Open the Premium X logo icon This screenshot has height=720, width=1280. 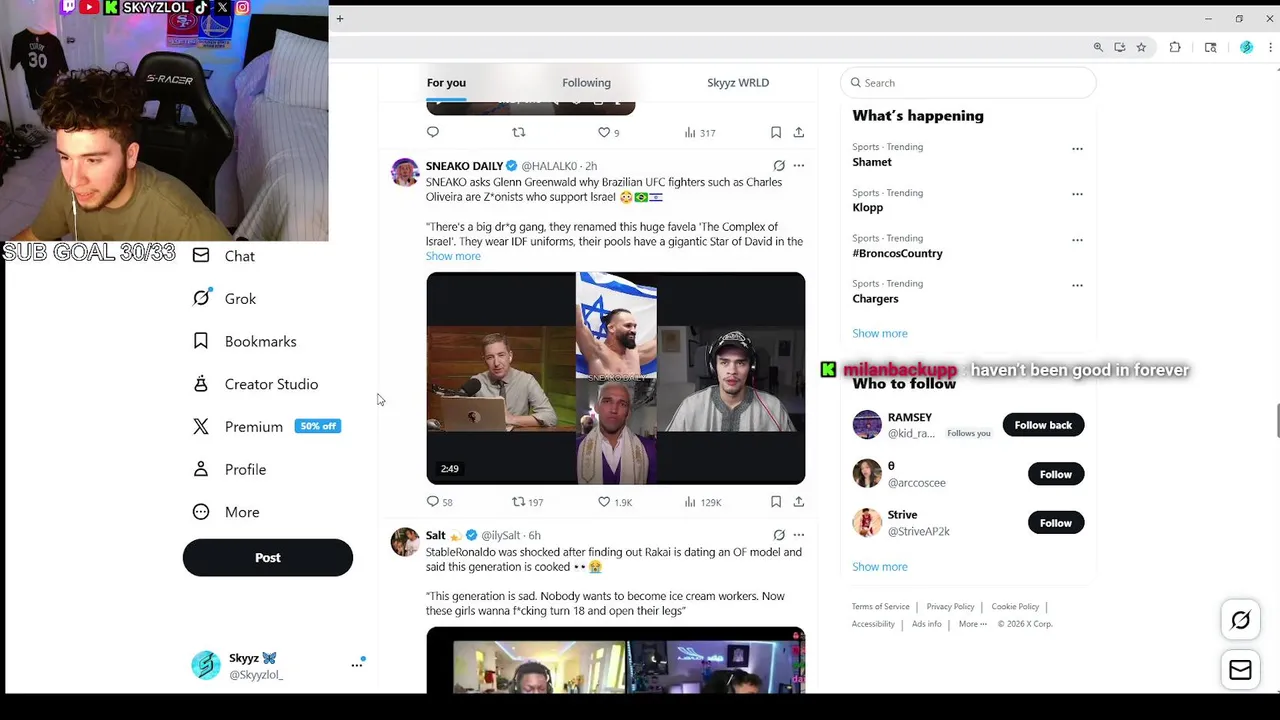(201, 426)
